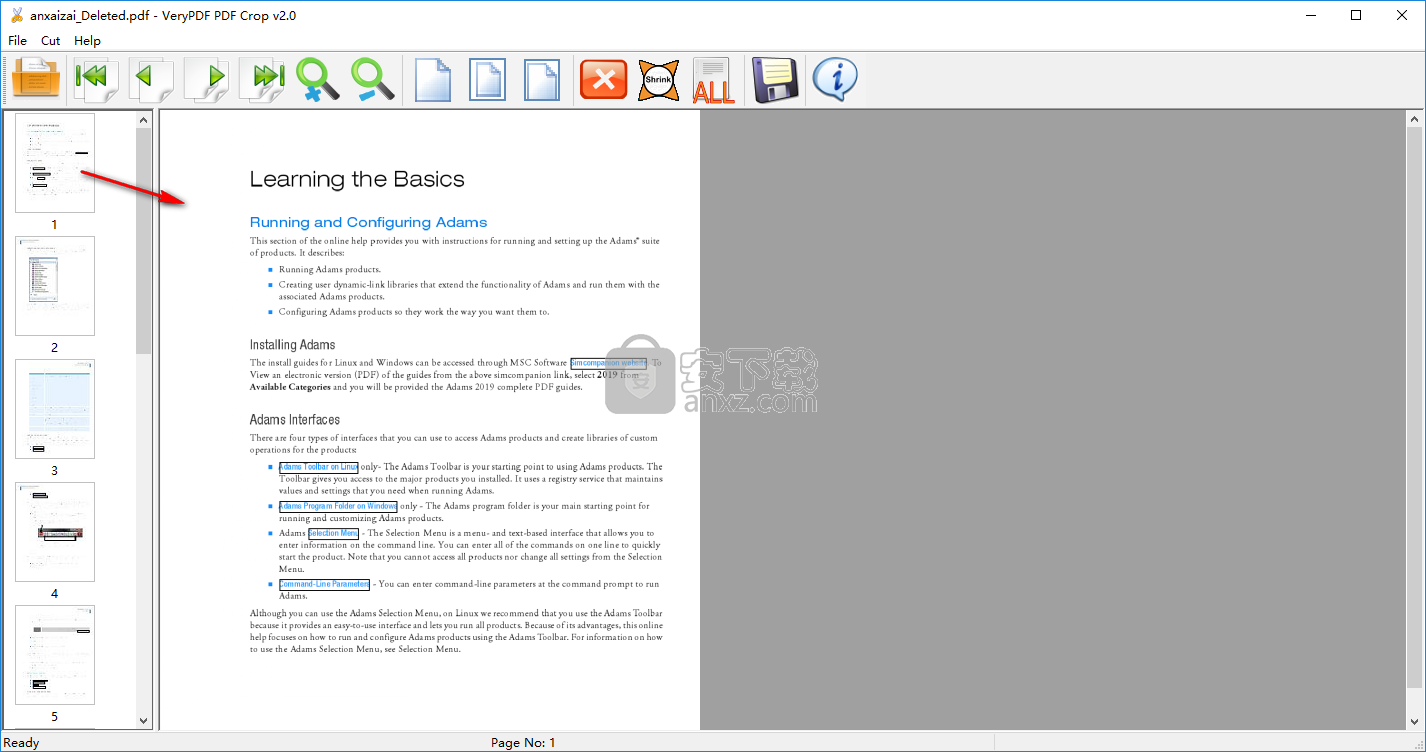Click the thumbnail panel scroll-down arrow
Viewport: 1426px width, 752px height.
tap(143, 720)
